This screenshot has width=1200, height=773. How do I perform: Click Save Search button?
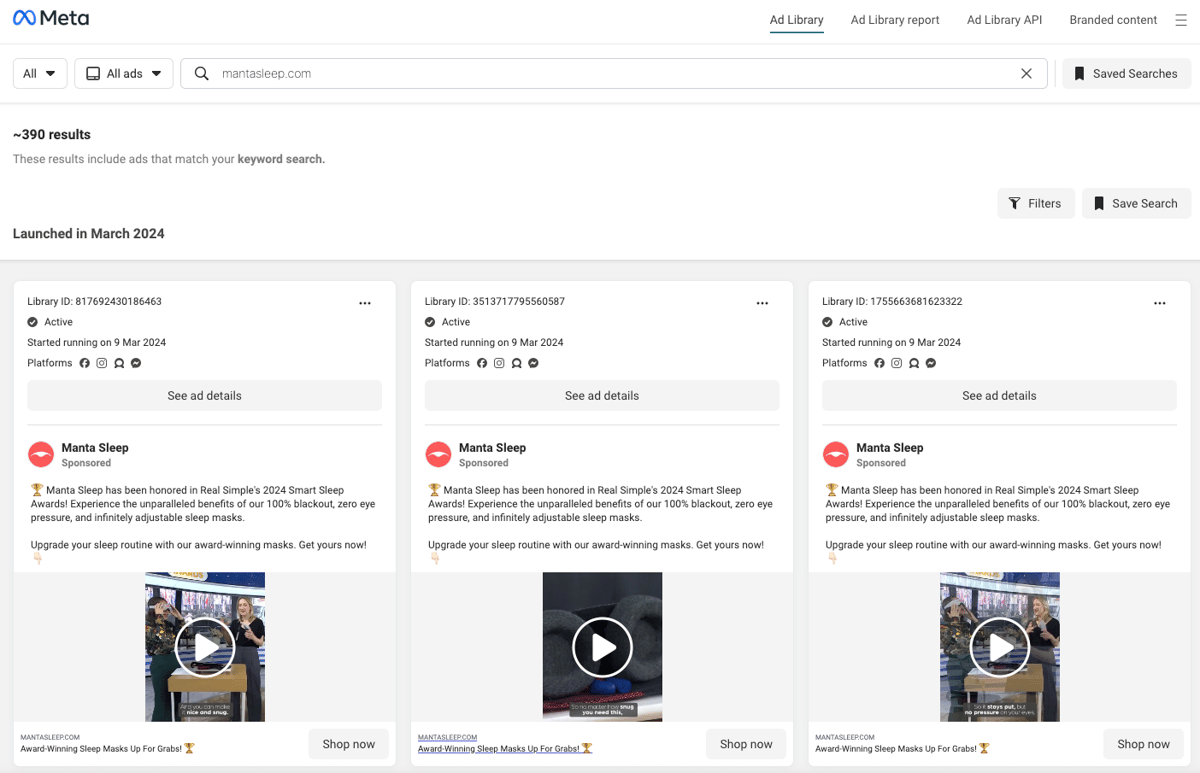pos(1136,203)
